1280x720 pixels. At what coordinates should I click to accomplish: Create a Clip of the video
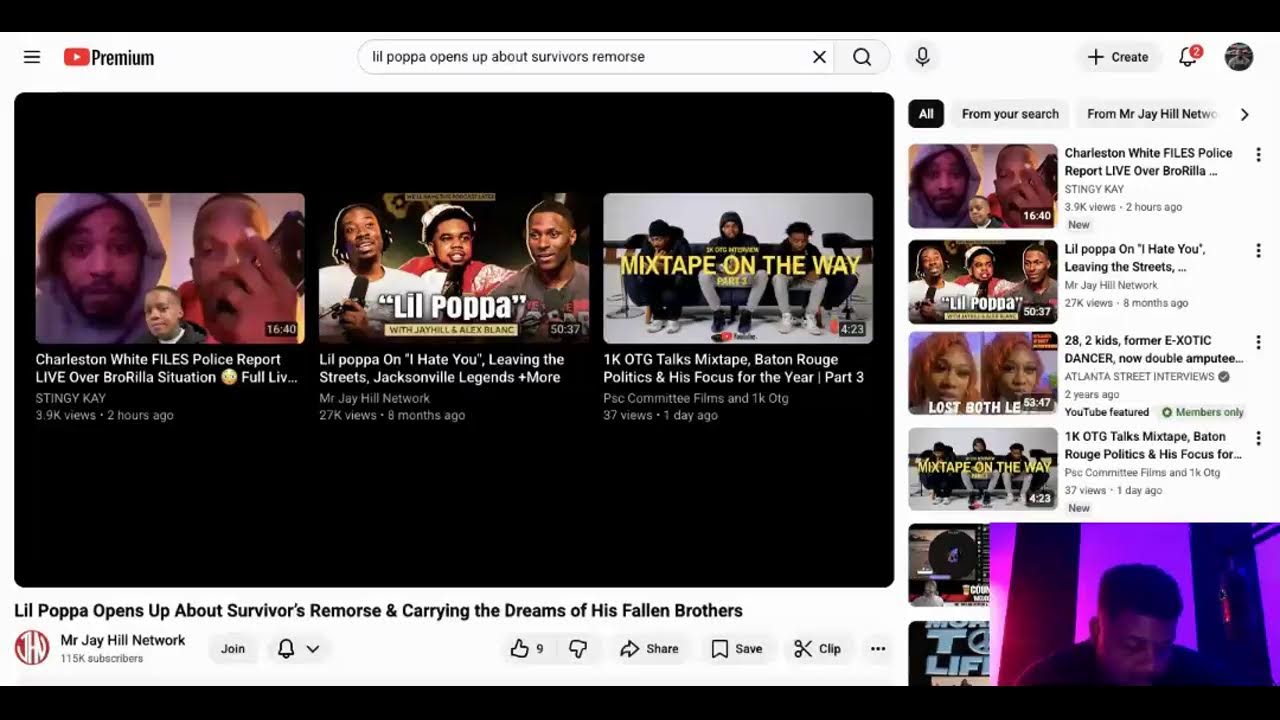[818, 649]
